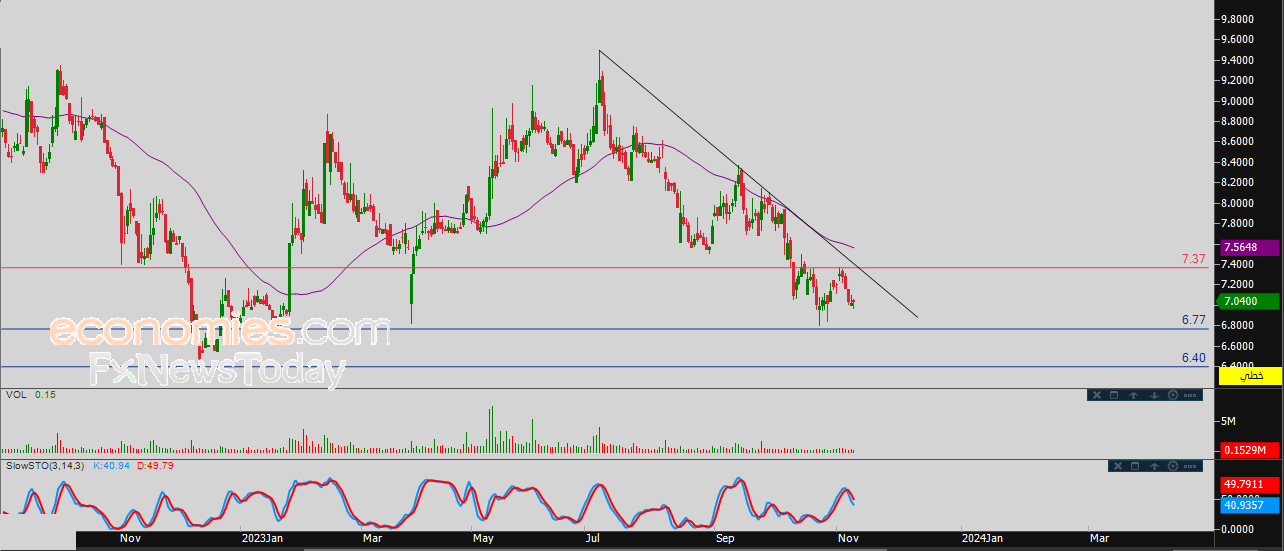Image resolution: width=1284 pixels, height=551 pixels.
Task: Select the black descending trendline
Action: click(x=760, y=185)
